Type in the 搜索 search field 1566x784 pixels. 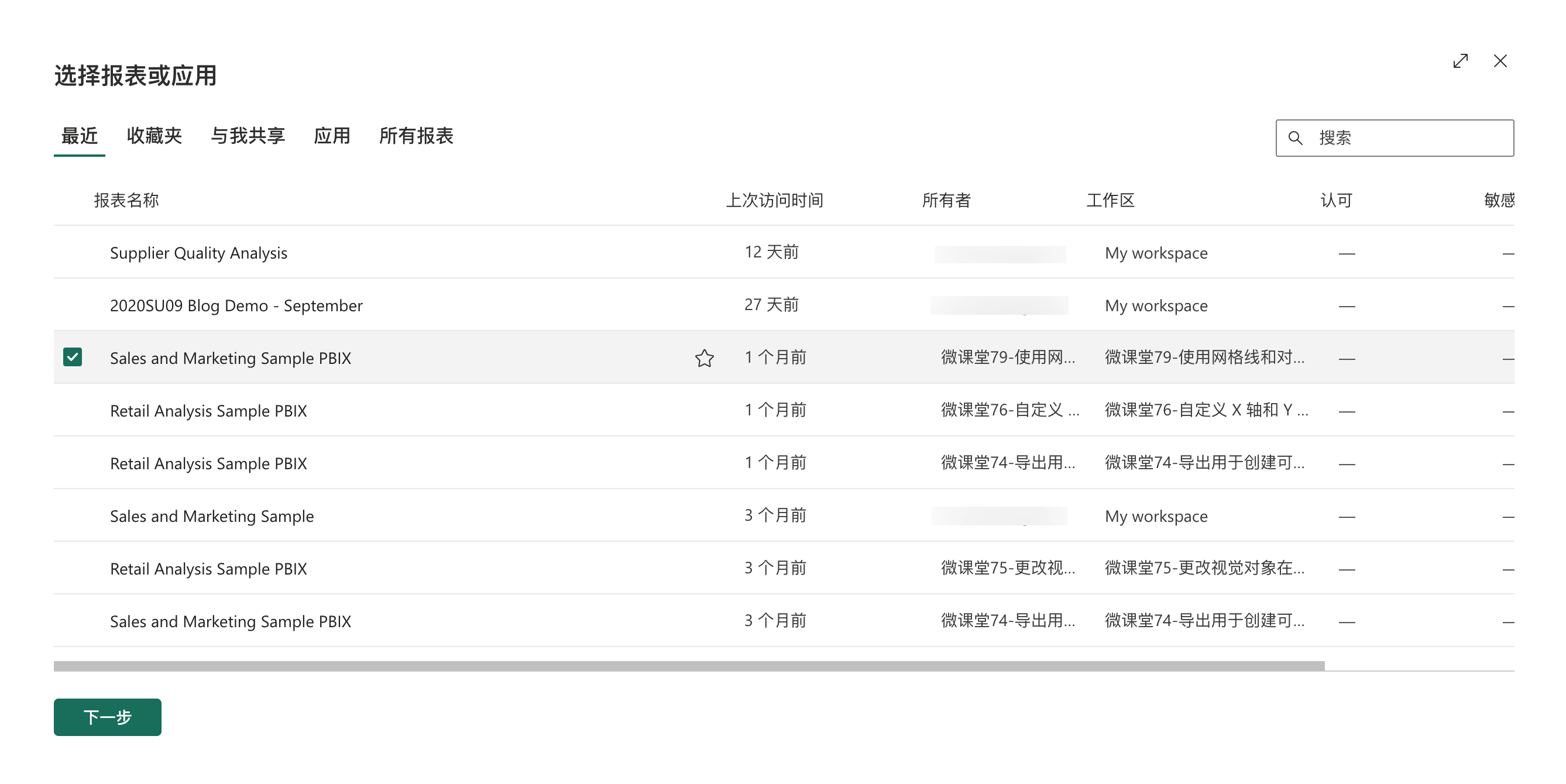1410,138
